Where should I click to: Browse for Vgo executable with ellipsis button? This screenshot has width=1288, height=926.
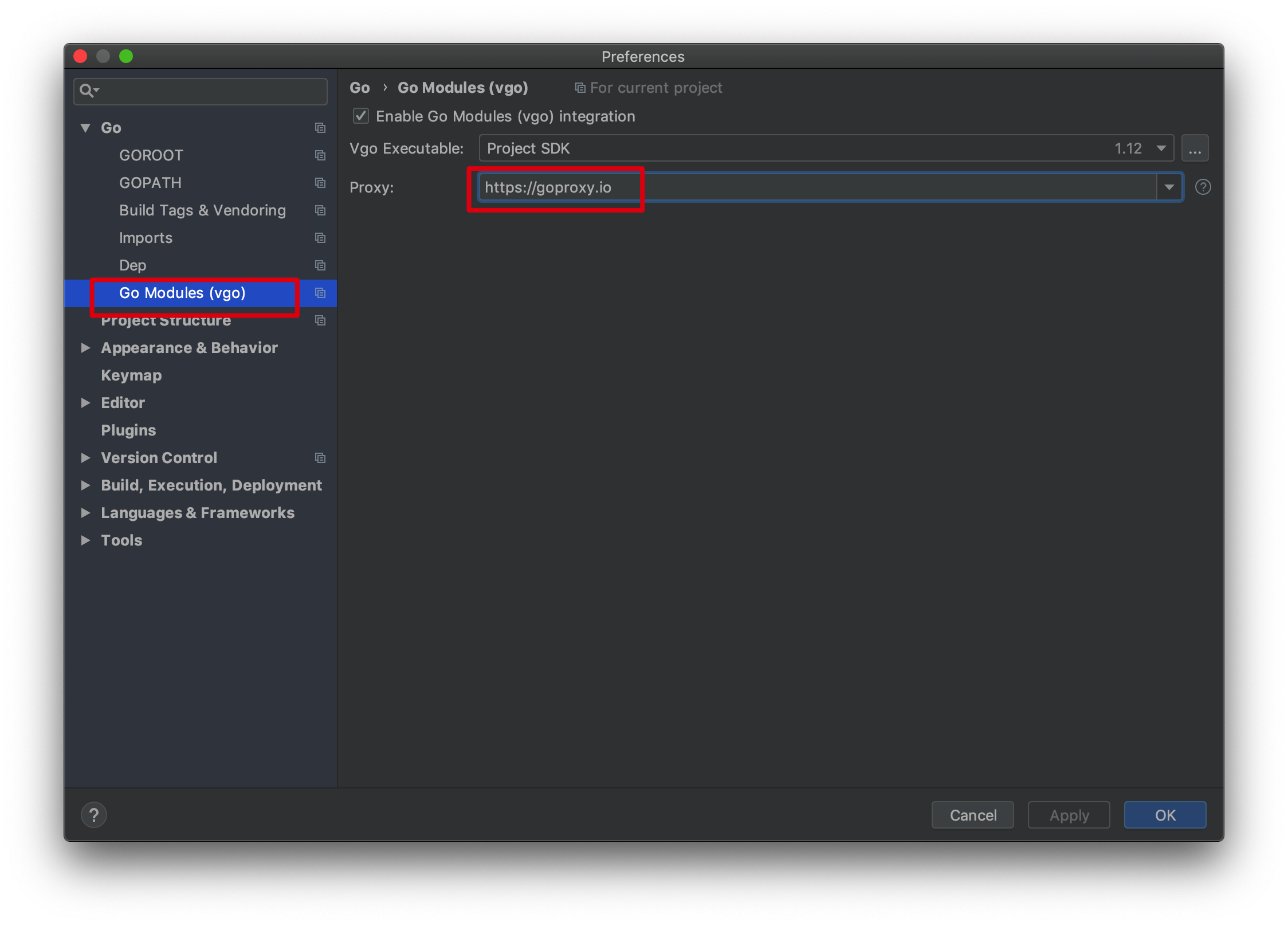pyautogui.click(x=1195, y=149)
